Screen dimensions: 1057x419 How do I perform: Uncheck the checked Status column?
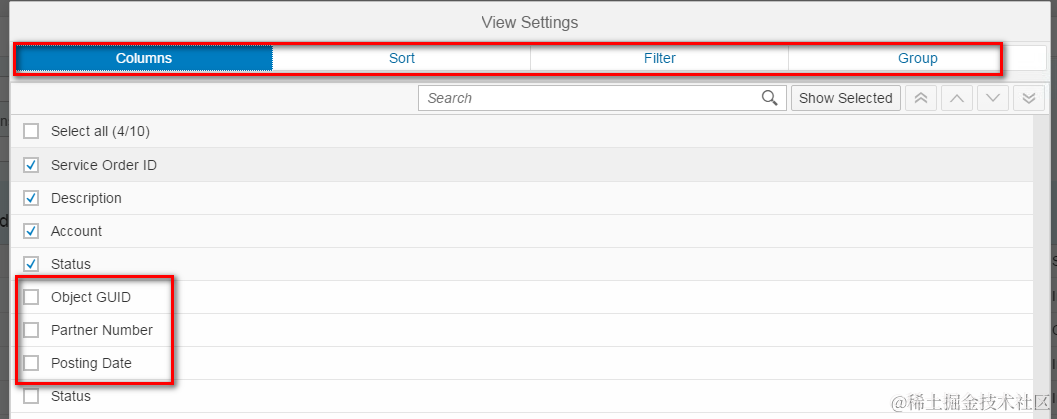(31, 264)
